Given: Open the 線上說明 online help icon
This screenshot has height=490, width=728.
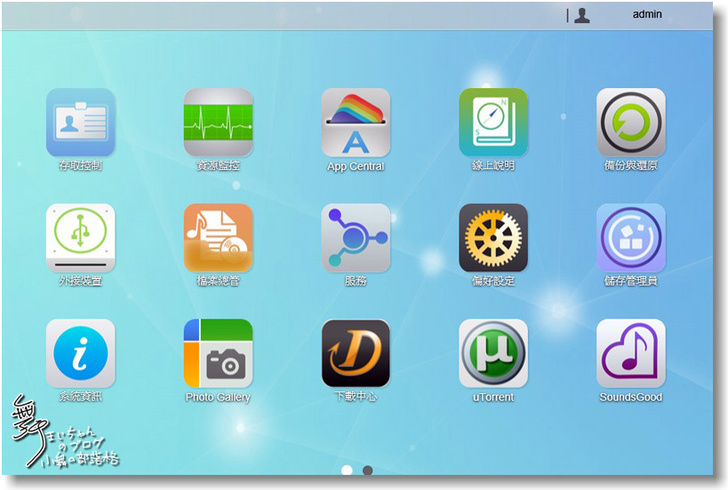Looking at the screenshot, I should [x=494, y=122].
